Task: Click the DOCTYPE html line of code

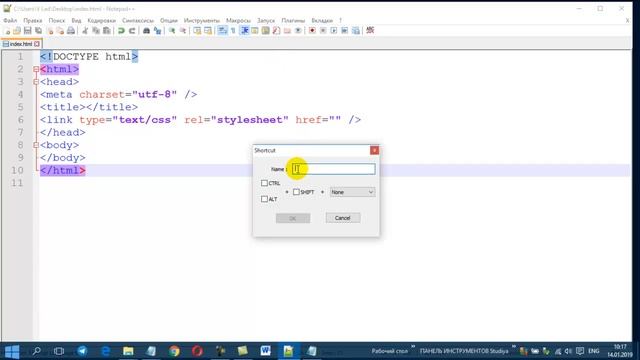Action: [x=89, y=57]
